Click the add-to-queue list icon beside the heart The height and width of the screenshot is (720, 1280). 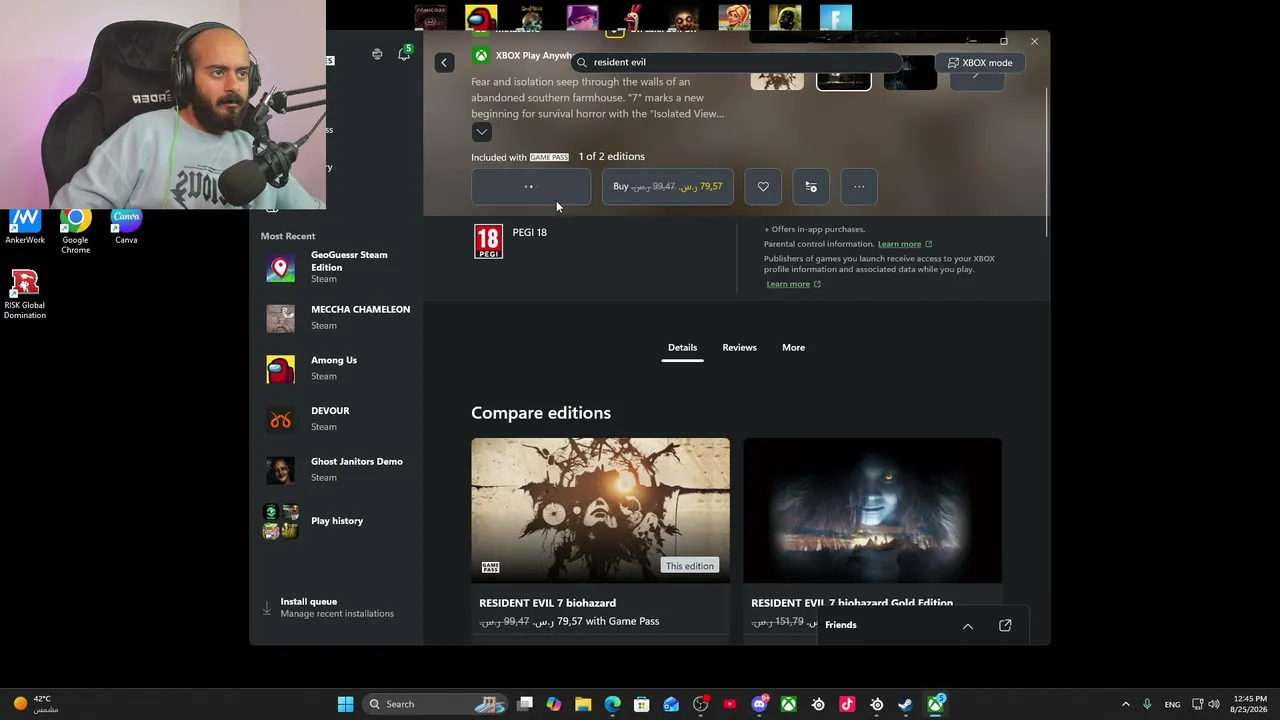coord(811,186)
